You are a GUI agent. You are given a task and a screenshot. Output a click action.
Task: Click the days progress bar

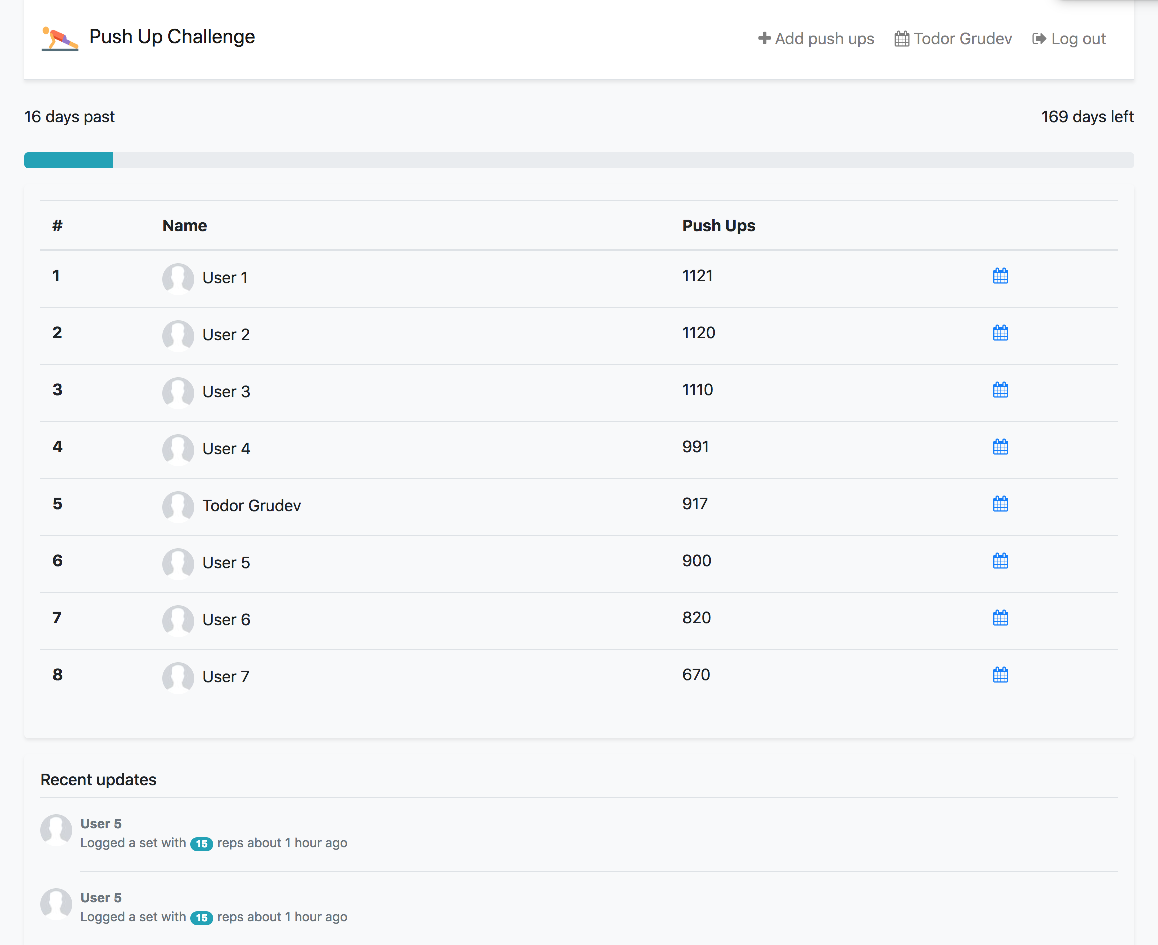578,160
